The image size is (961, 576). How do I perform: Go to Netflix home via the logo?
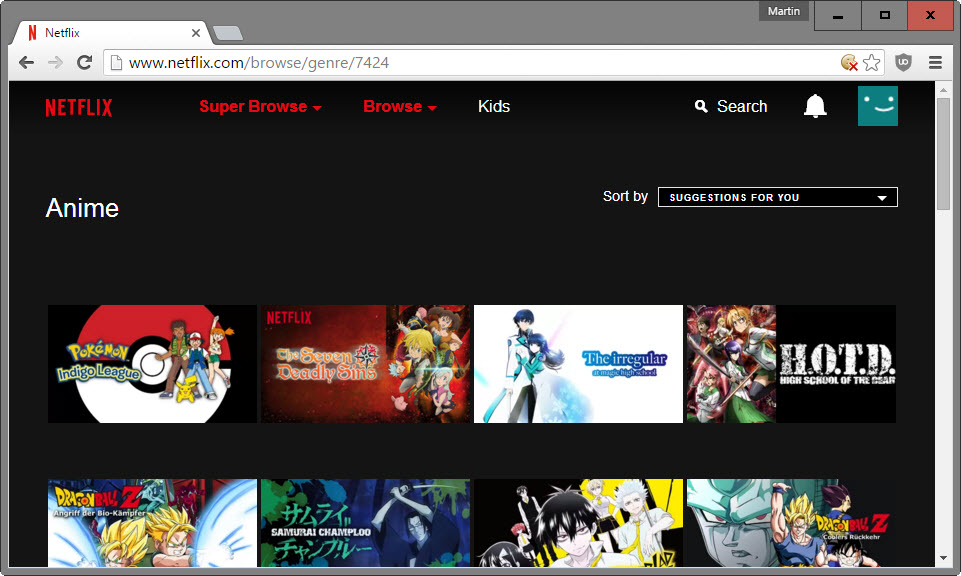click(79, 108)
